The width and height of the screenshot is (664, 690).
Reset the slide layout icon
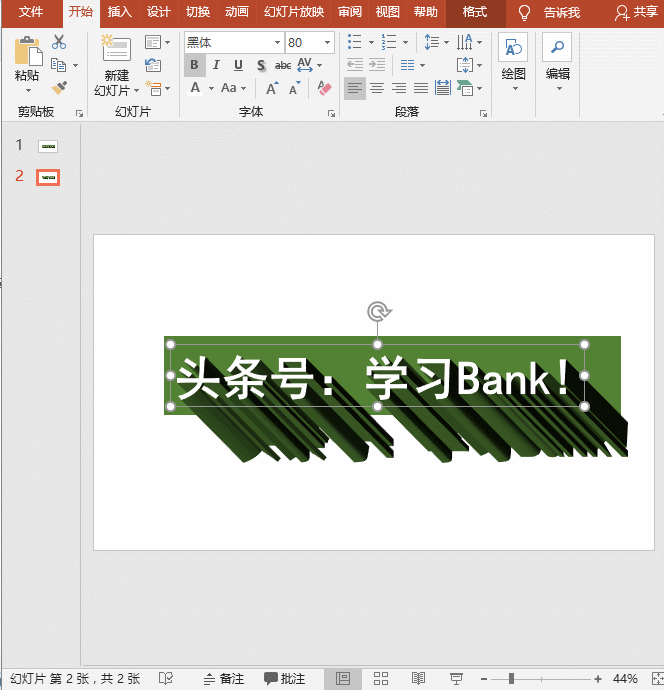(x=153, y=65)
